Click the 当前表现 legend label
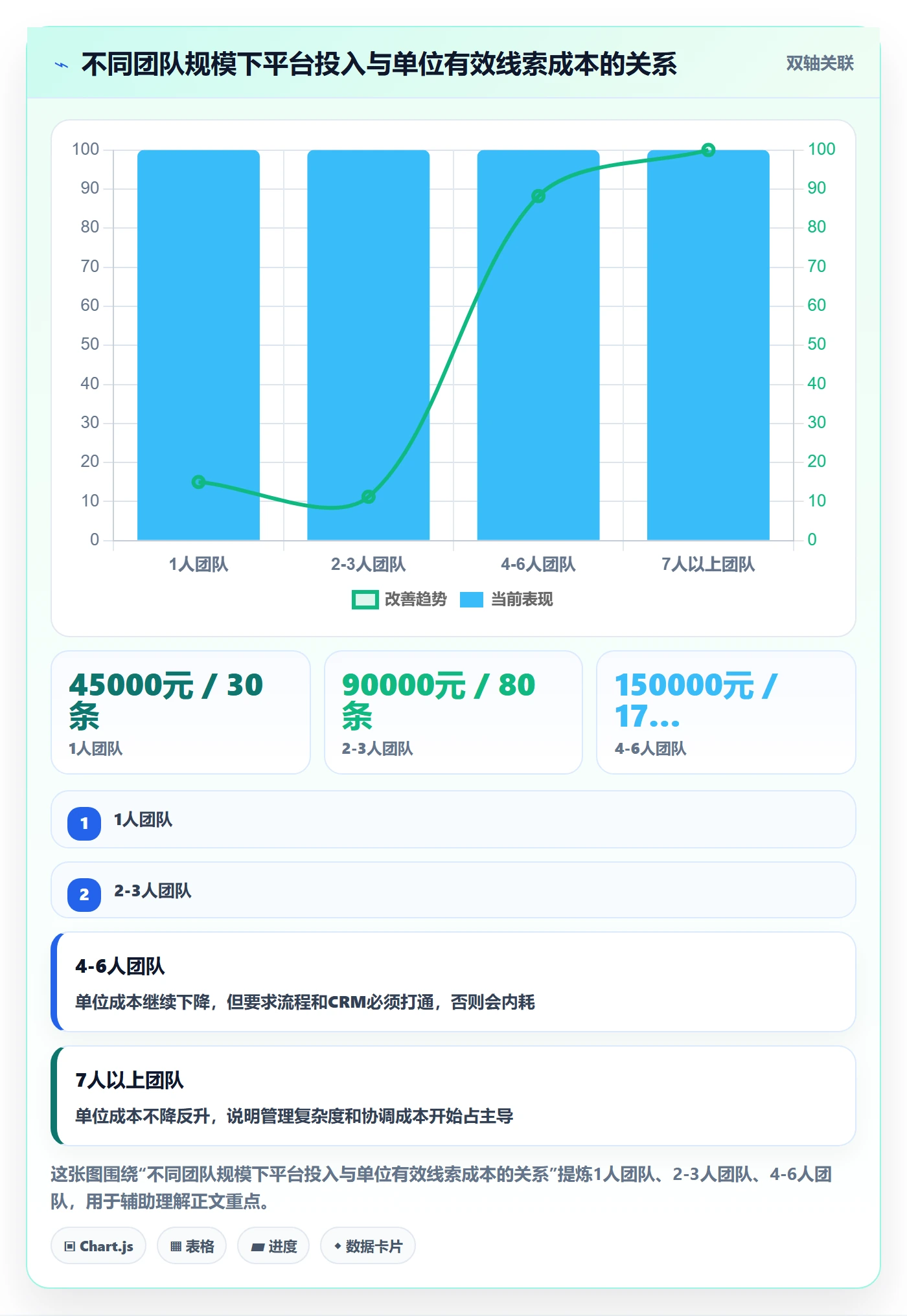The height and width of the screenshot is (1316, 907). pos(522,600)
